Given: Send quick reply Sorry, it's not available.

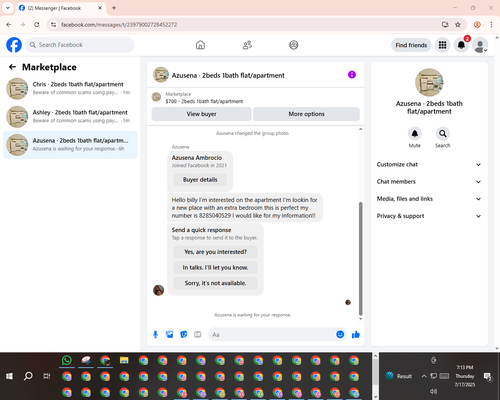Looking at the screenshot, I should click(215, 283).
